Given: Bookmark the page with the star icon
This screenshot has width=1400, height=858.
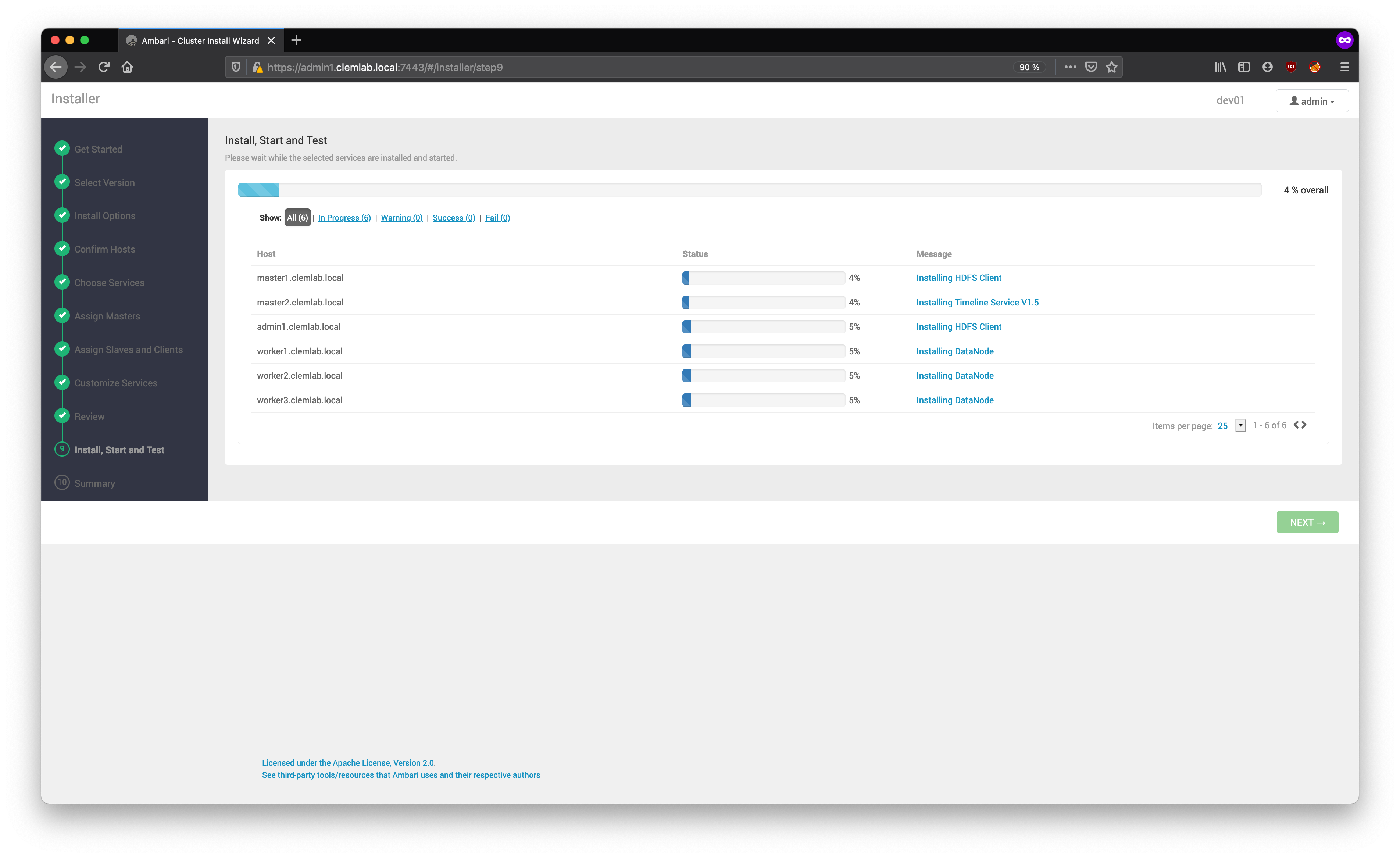Looking at the screenshot, I should [1111, 67].
